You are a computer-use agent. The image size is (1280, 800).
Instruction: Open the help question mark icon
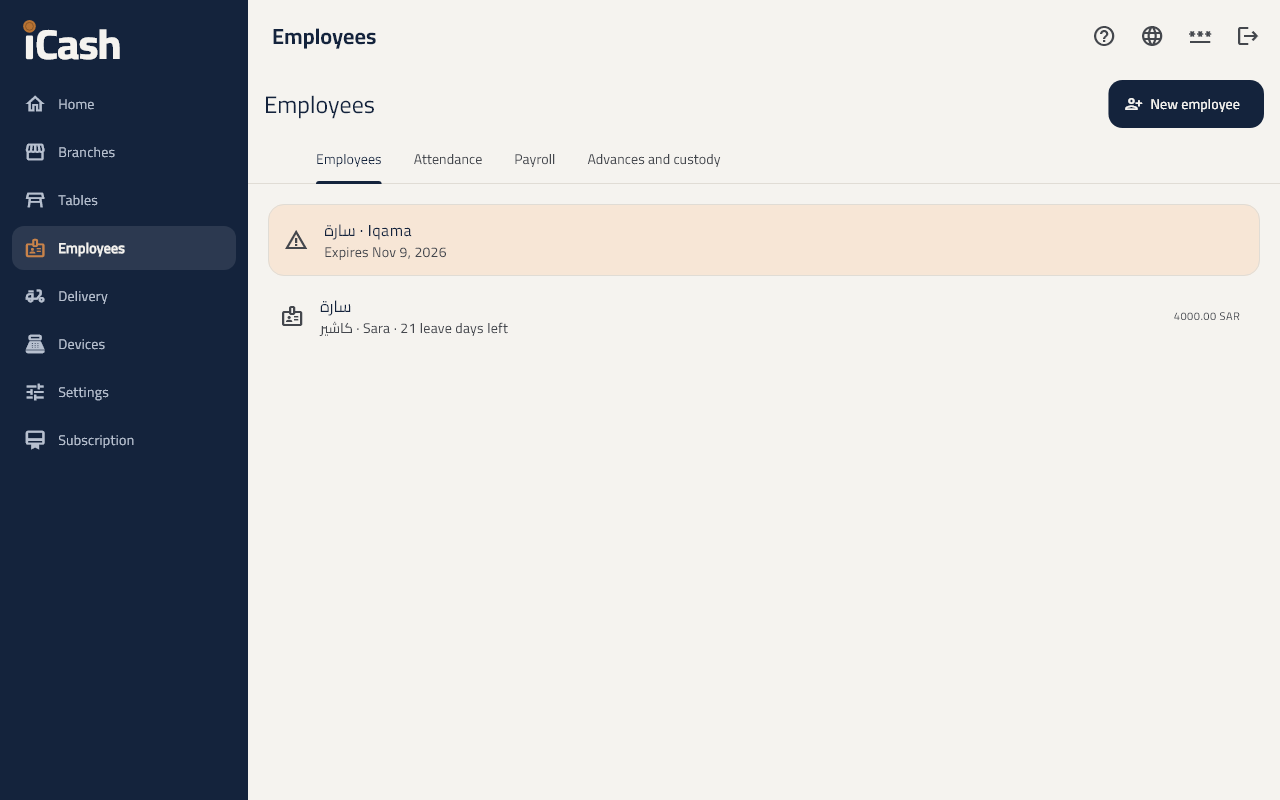[1104, 36]
